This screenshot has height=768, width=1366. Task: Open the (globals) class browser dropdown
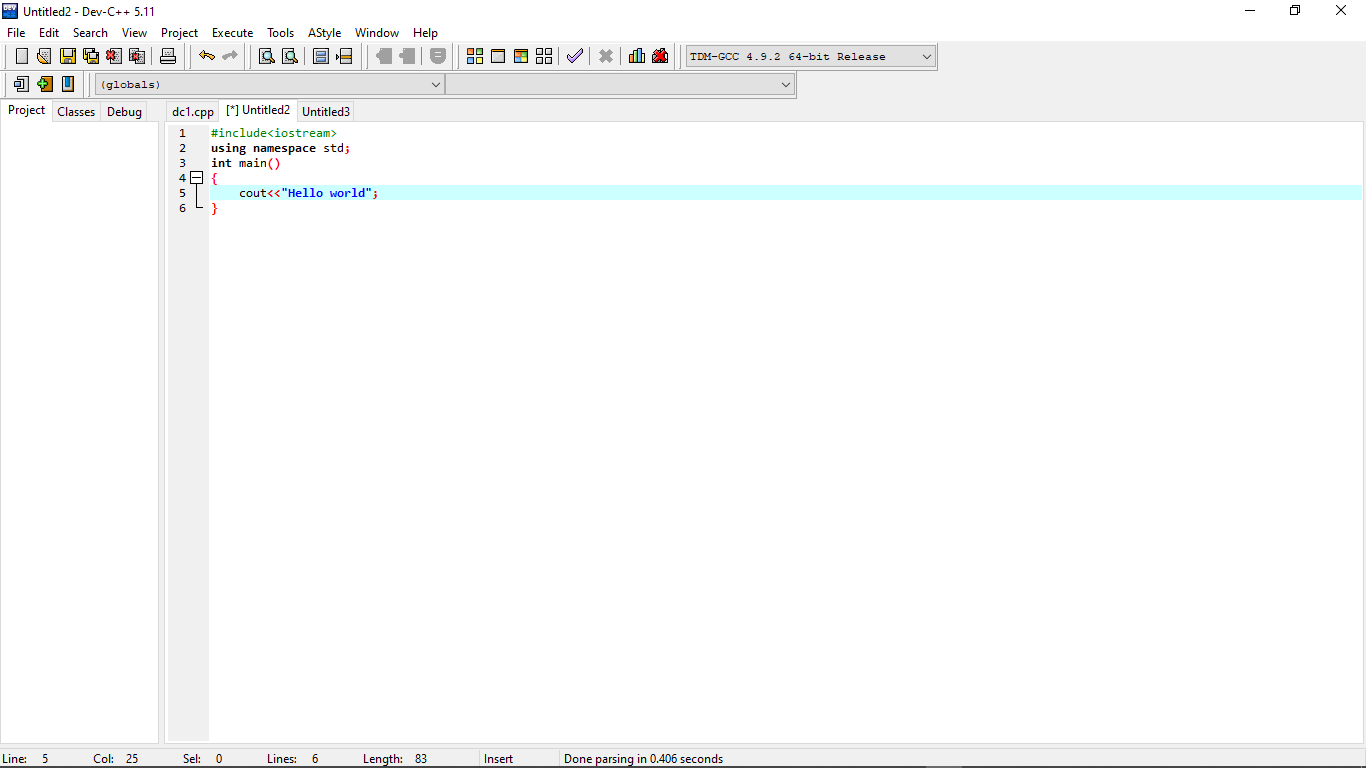pyautogui.click(x=435, y=84)
